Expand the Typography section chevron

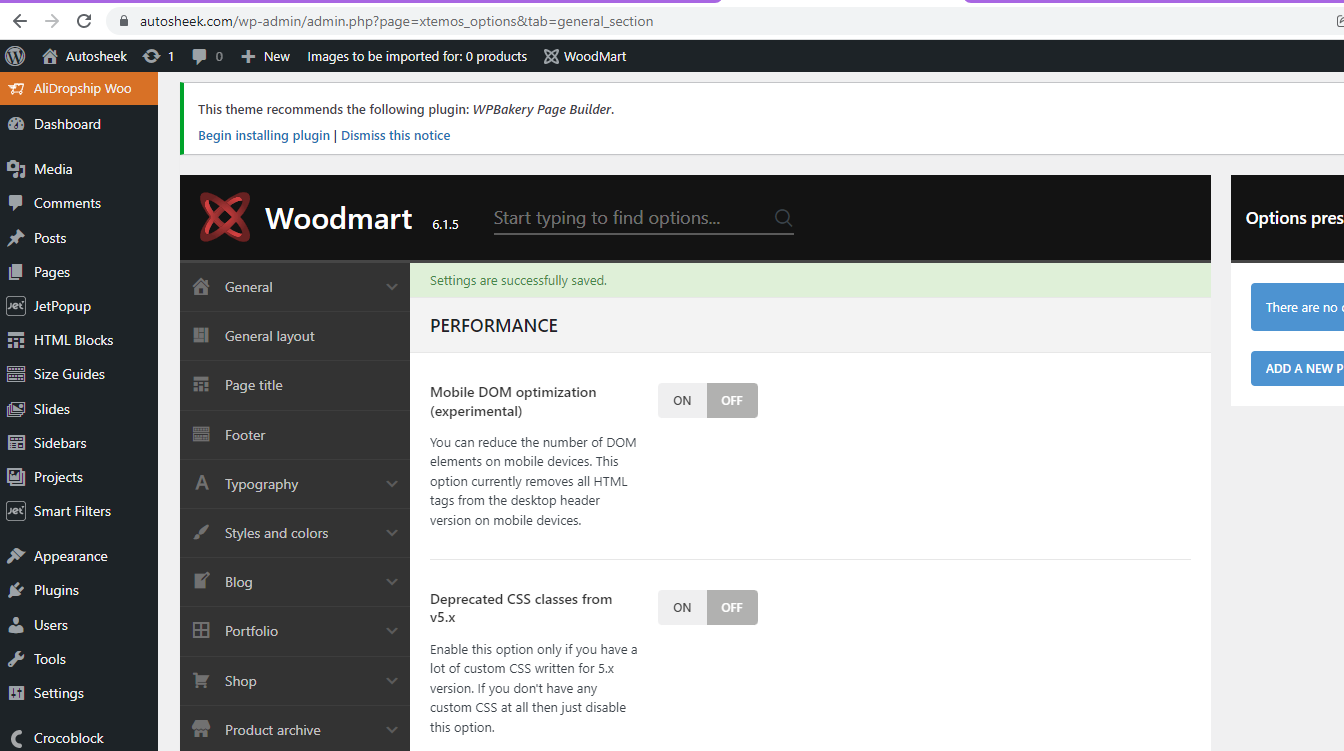point(392,484)
